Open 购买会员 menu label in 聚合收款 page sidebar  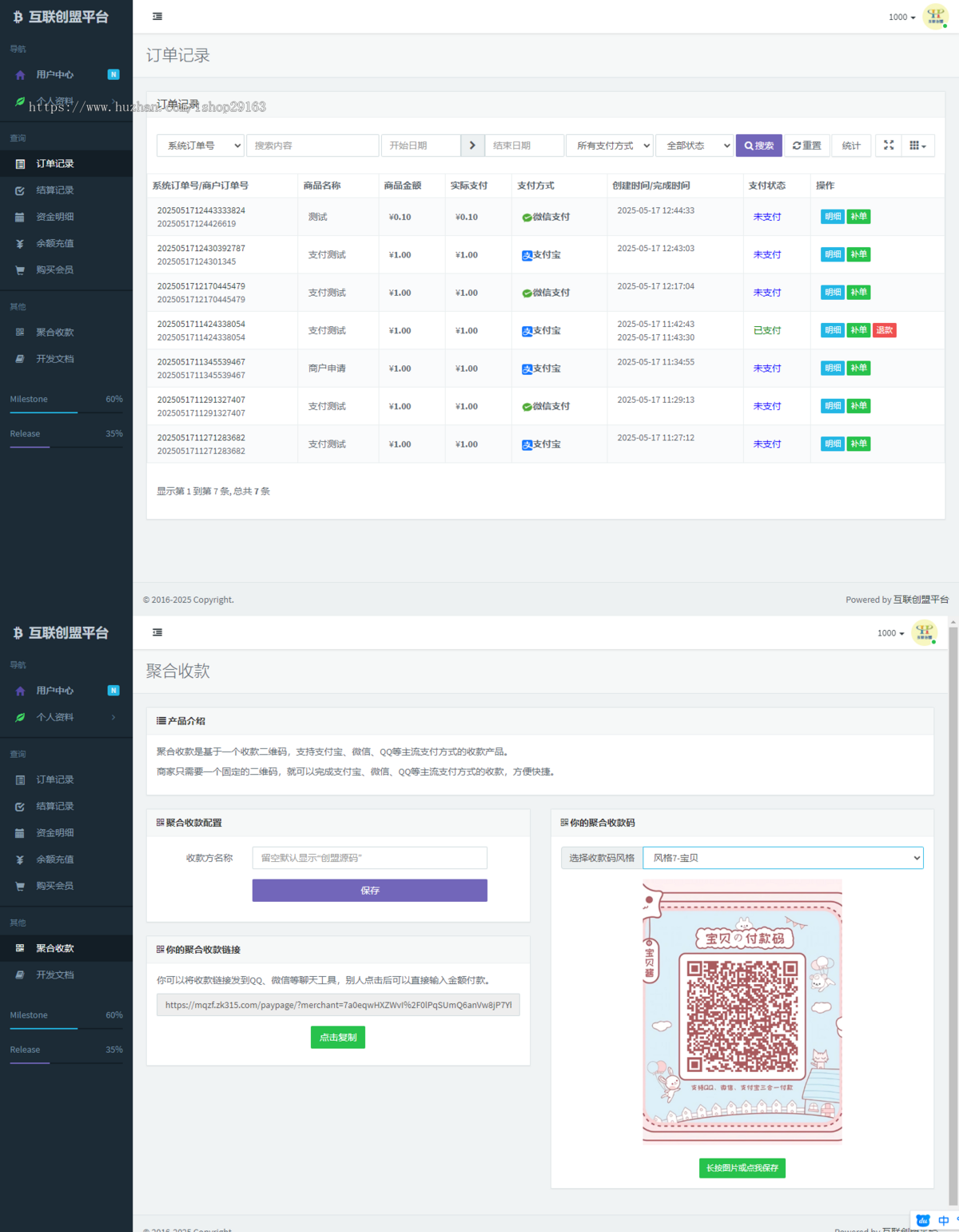click(x=55, y=886)
